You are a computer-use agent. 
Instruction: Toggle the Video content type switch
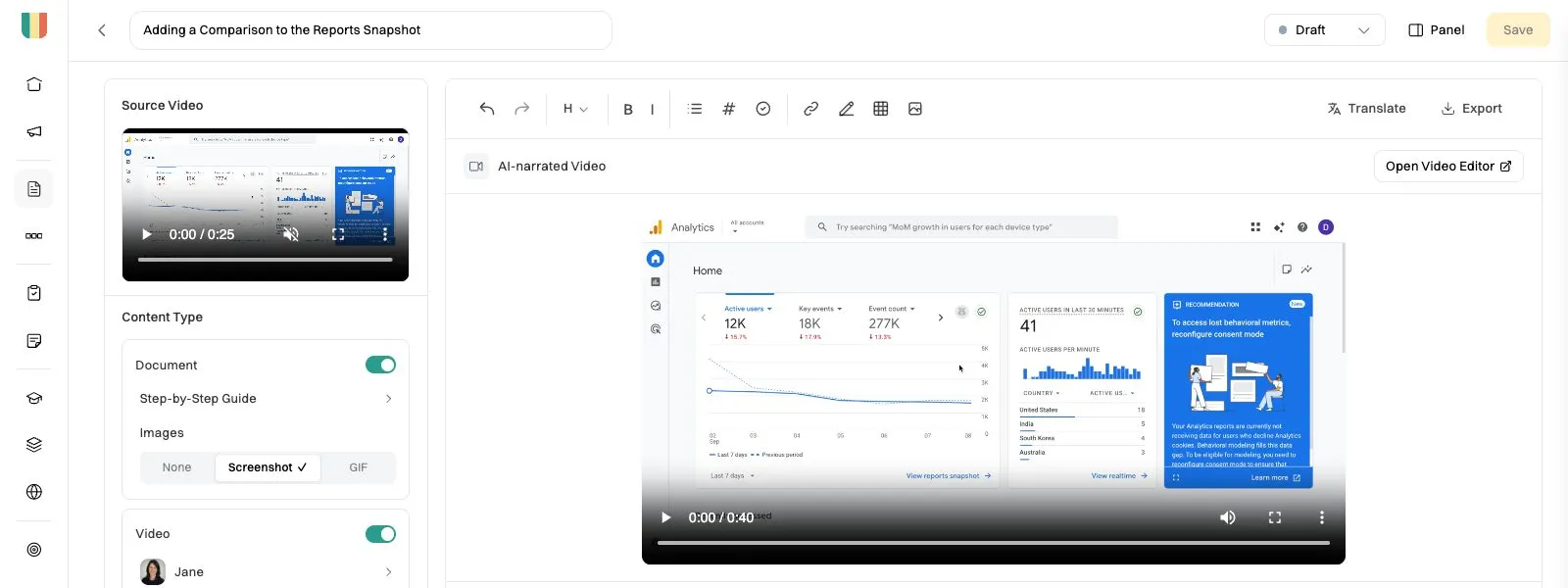tap(381, 534)
